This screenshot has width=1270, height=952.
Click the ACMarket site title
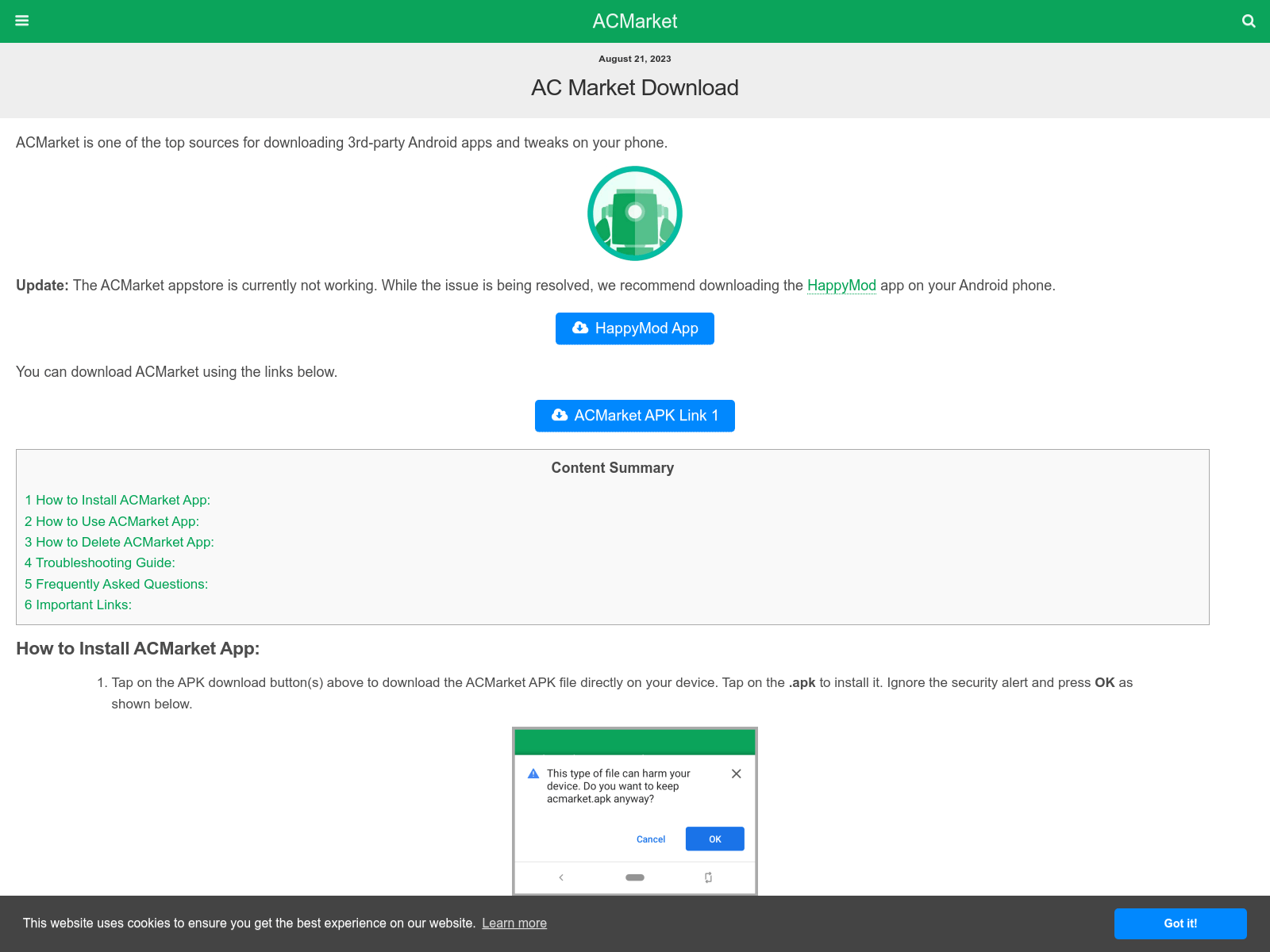tap(635, 21)
